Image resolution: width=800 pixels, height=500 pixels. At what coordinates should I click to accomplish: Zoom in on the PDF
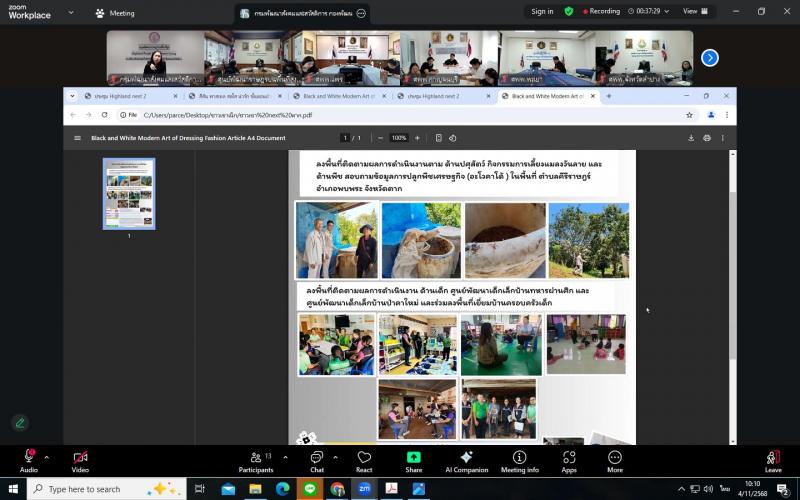tap(417, 138)
